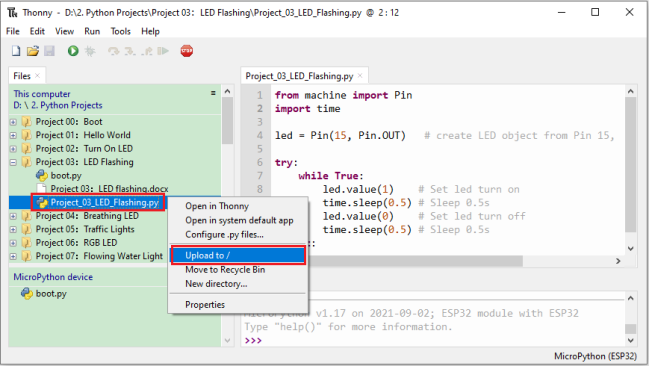The height and width of the screenshot is (366, 650).
Task: Close the Project_03_LED_Flashing.py editor tab
Action: [360, 76]
